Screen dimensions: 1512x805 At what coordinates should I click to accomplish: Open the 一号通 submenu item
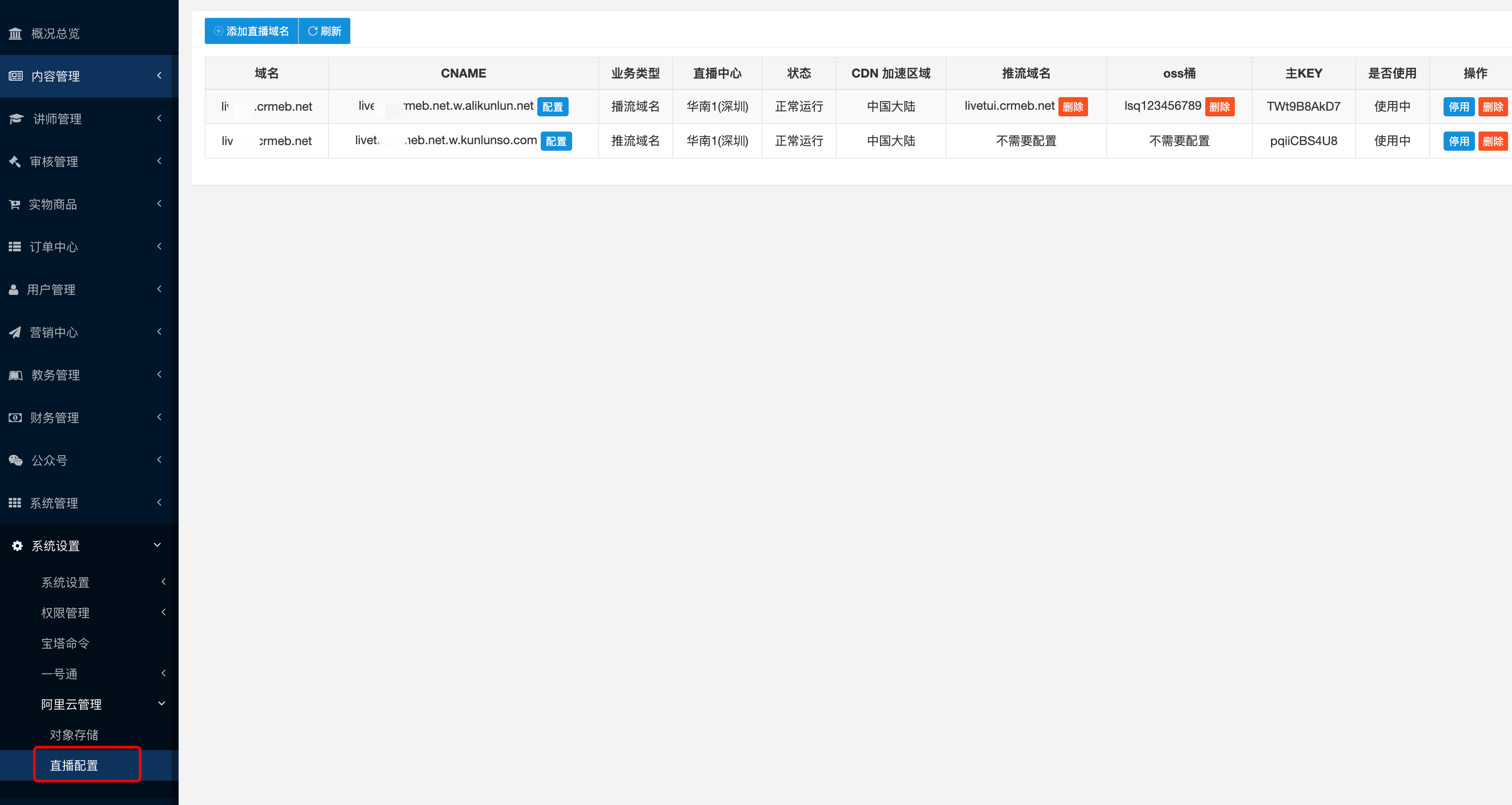(89, 673)
